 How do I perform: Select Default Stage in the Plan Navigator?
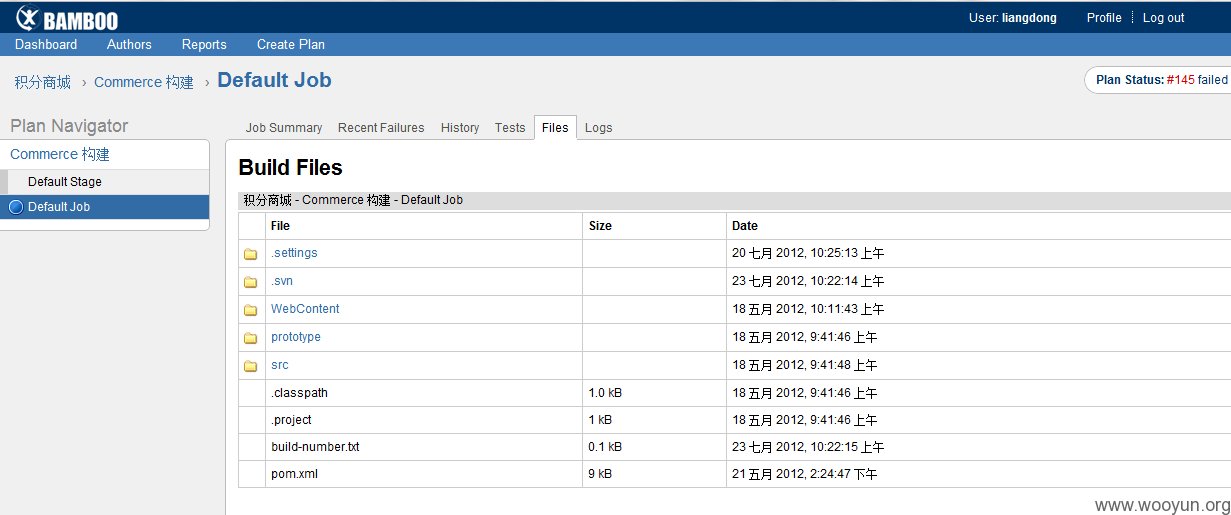click(x=65, y=182)
